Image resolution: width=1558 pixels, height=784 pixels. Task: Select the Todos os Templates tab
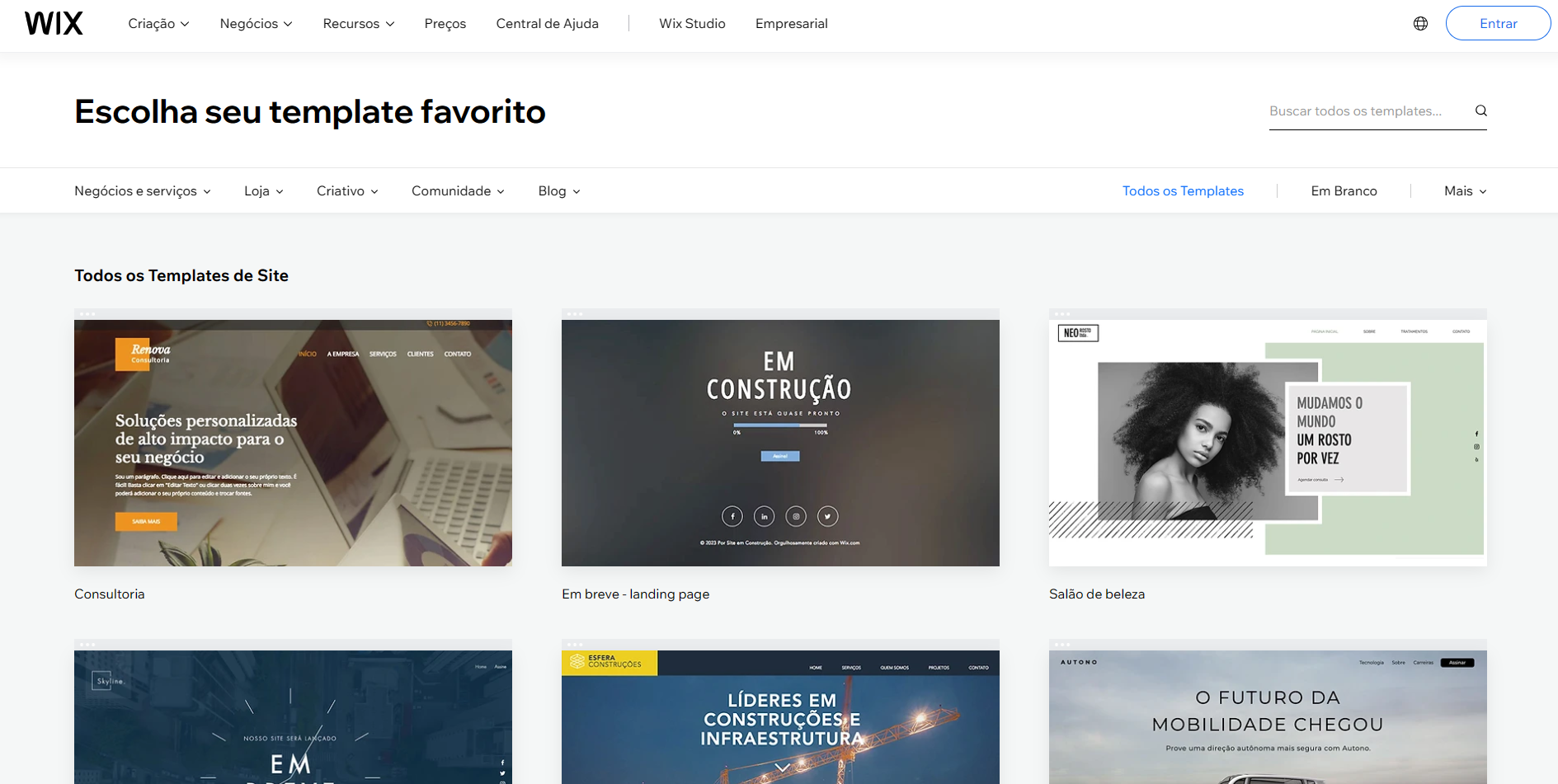[1183, 191]
